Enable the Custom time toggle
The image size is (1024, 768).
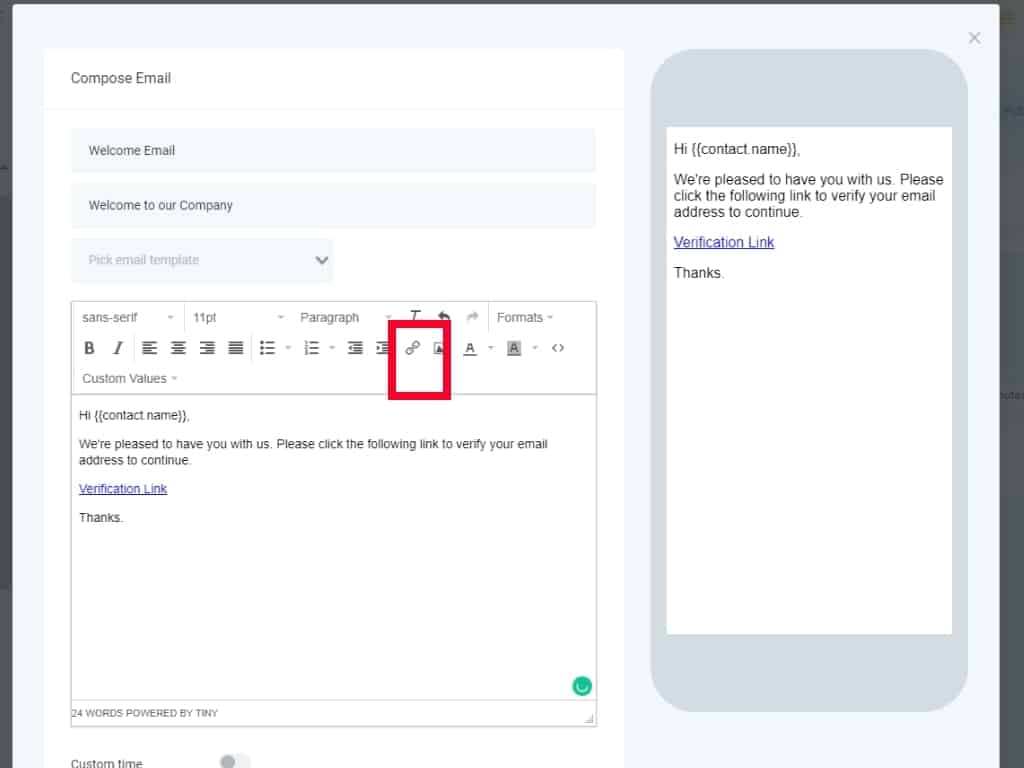[234, 762]
